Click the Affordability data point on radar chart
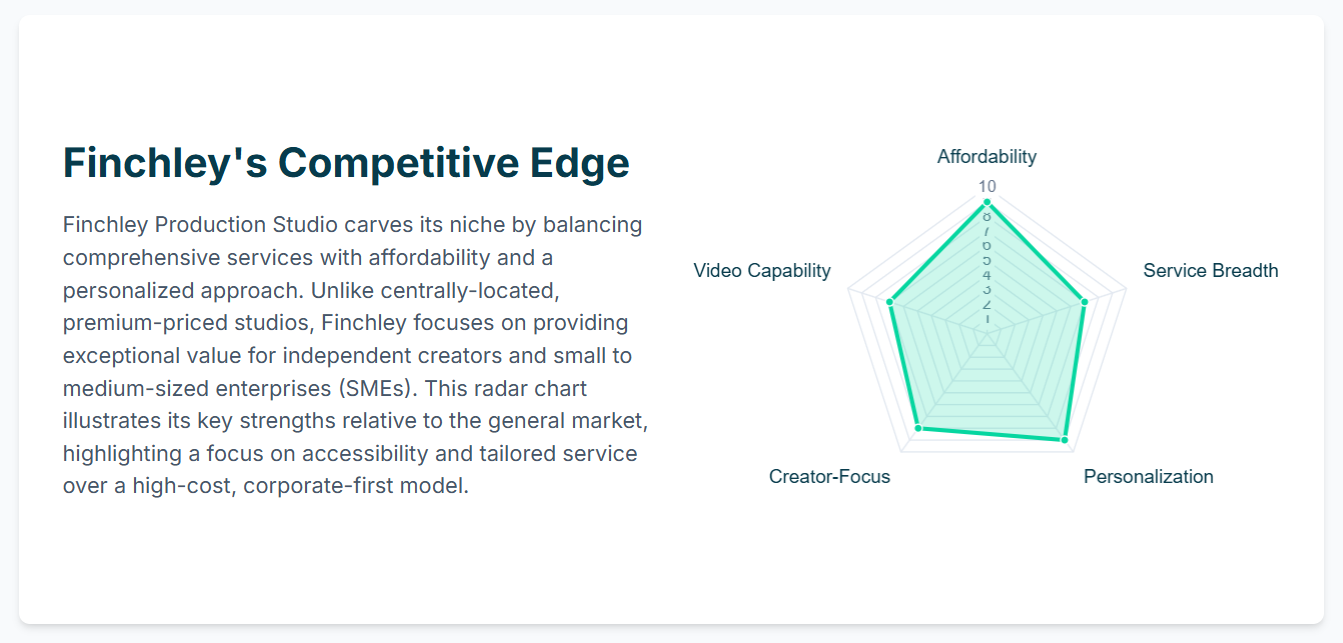 coord(987,202)
